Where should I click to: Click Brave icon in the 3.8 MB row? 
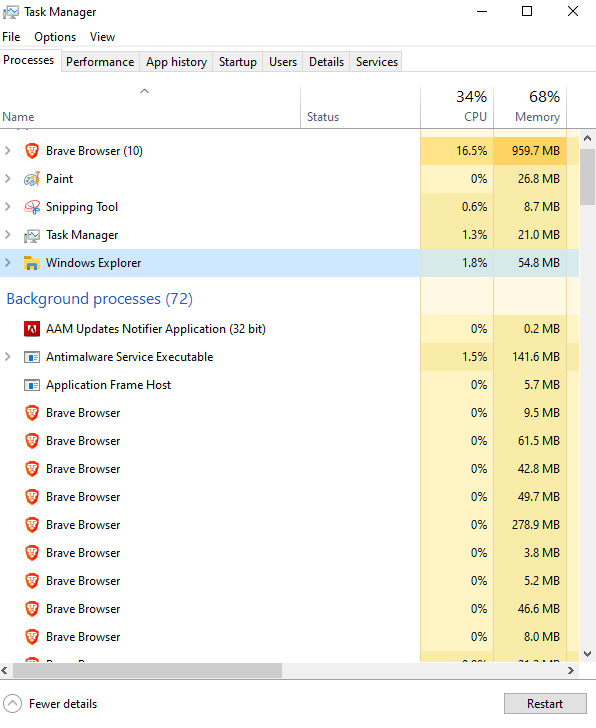click(x=32, y=553)
